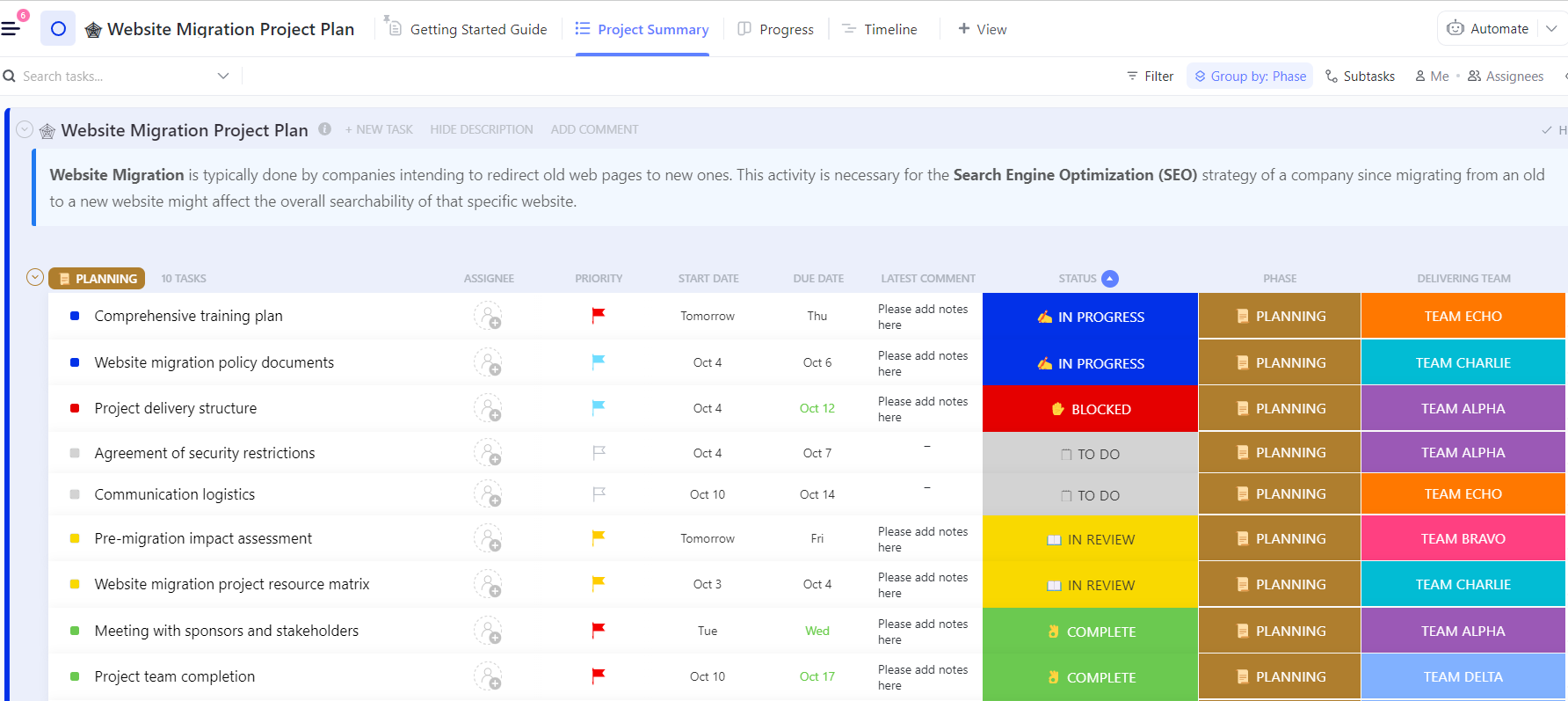1568x701 pixels.
Task: Click the red priority flag for Comprehensive training plan
Action: 598,315
